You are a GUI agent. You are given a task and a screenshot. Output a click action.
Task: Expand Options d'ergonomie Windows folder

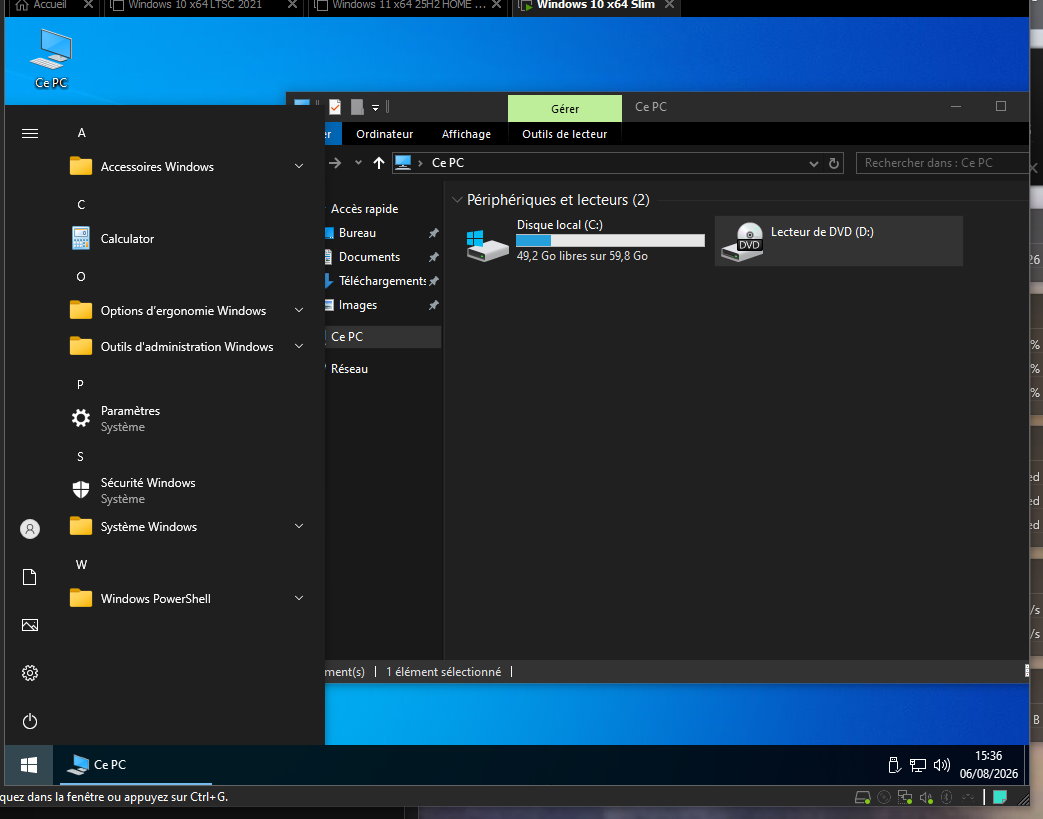click(x=299, y=311)
